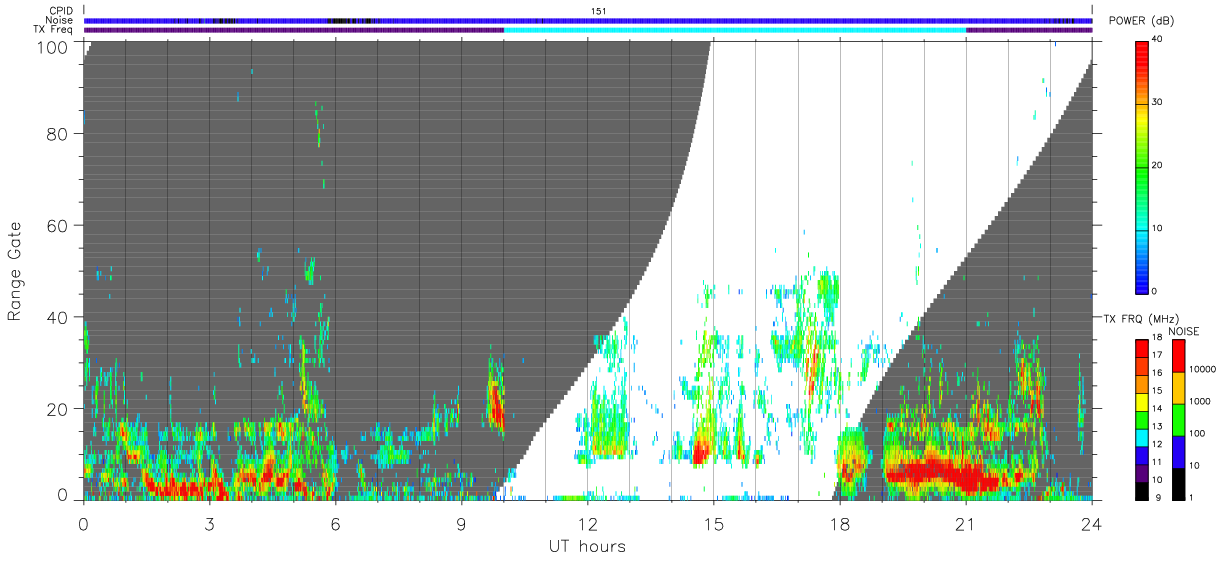Click the power colorbar's blue bottom section
1228x567 pixels.
point(1143,275)
